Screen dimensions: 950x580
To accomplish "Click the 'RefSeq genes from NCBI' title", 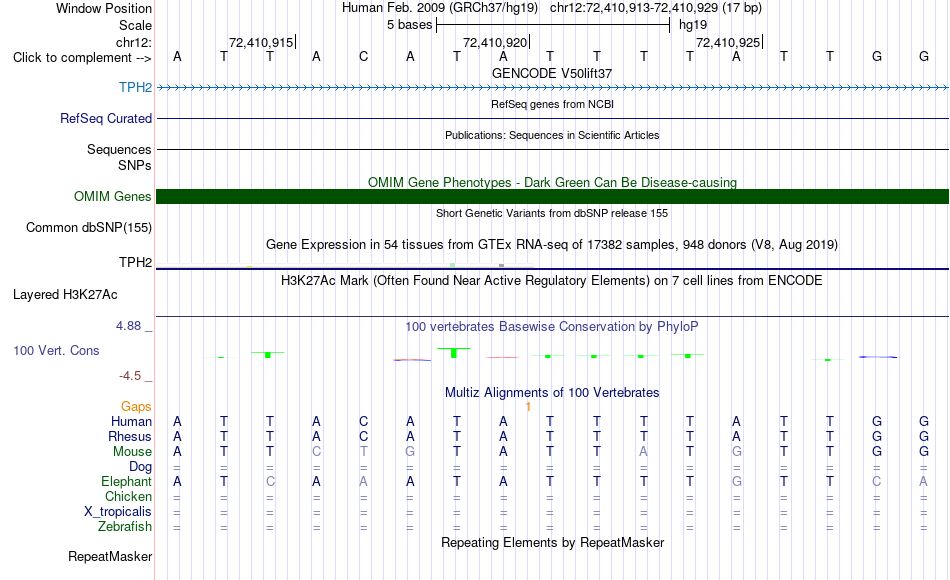I will (552, 104).
